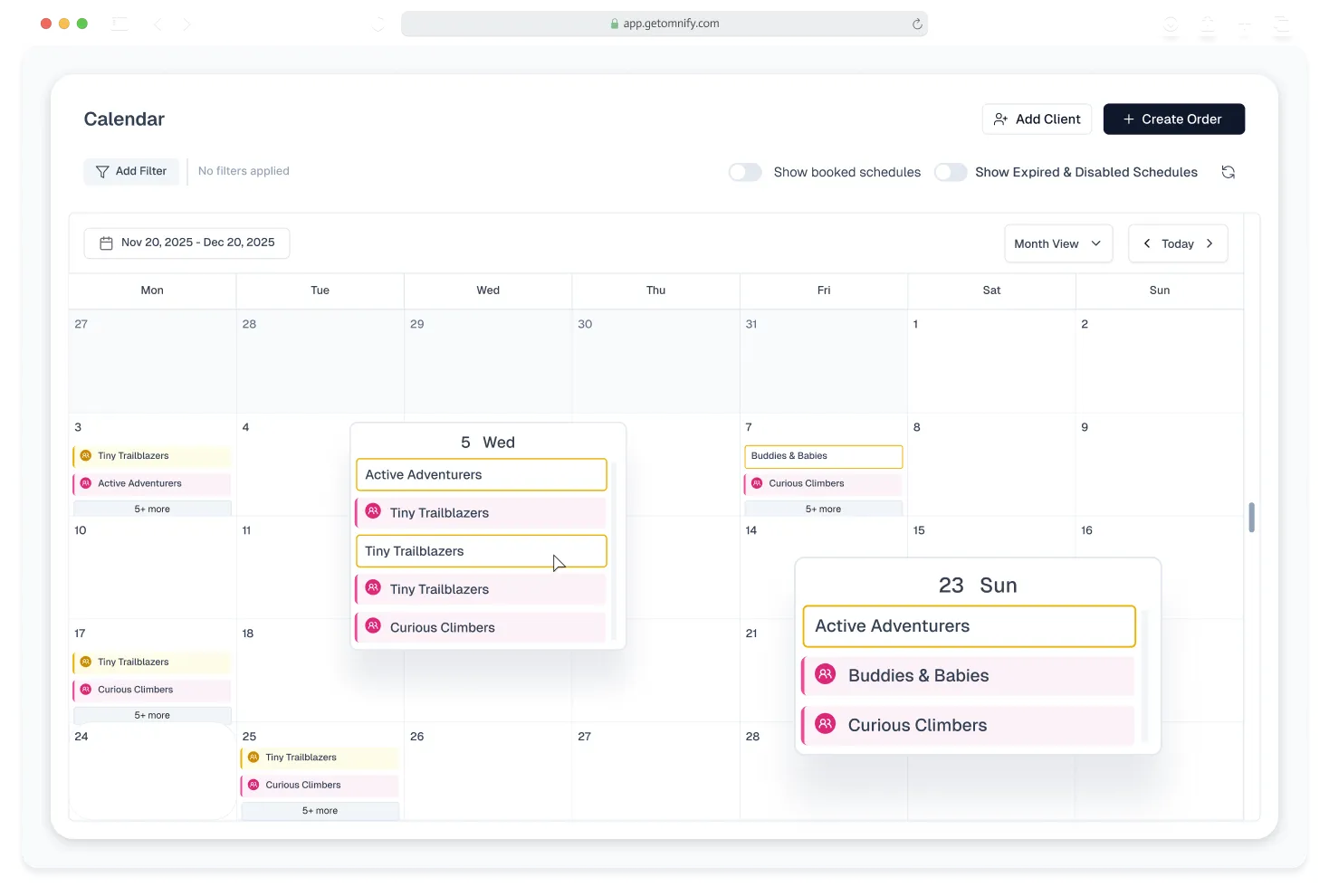Click the next month chevron
This screenshot has height=896, width=1329.
[1209, 243]
